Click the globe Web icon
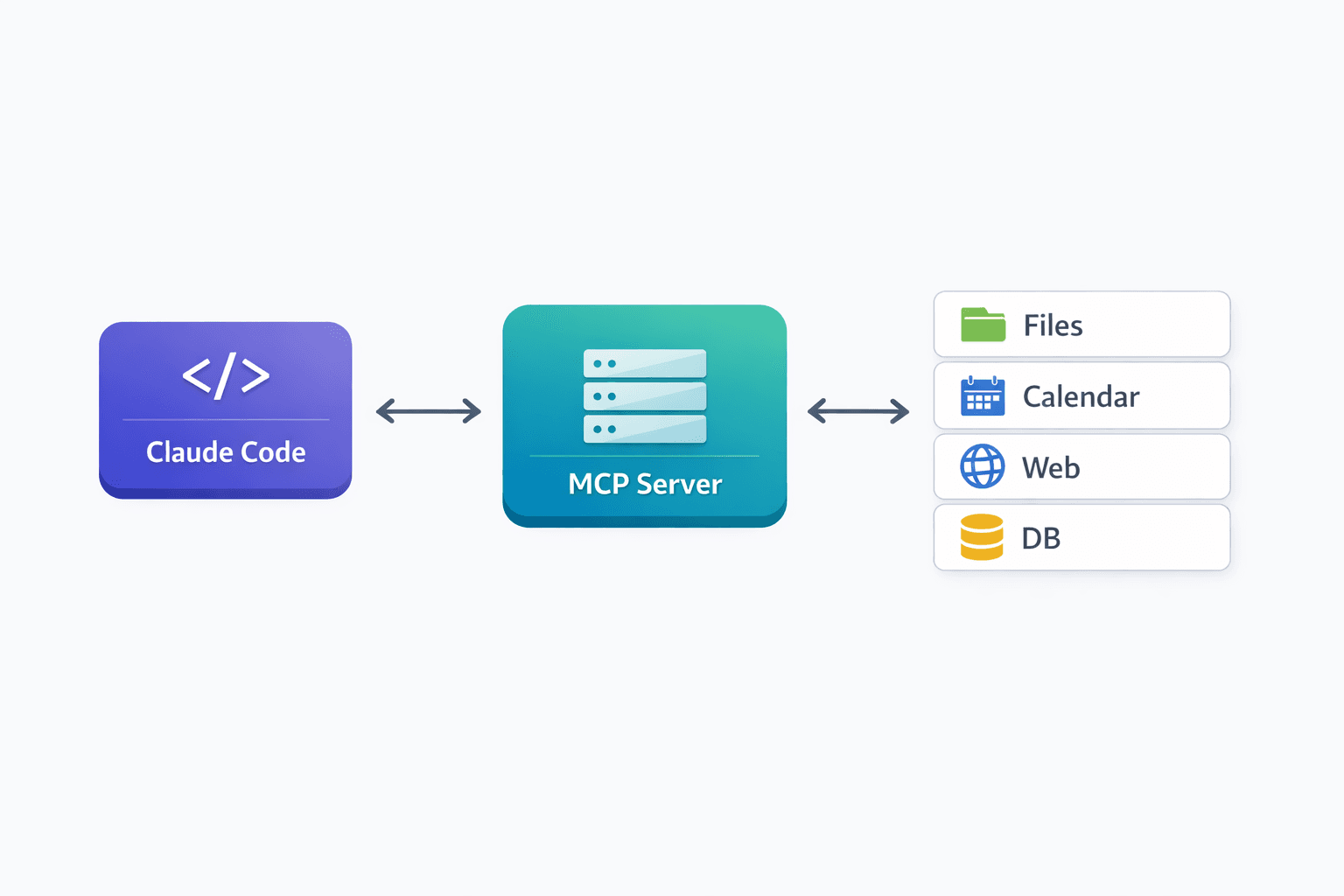This screenshot has height=896, width=1344. pos(983,466)
